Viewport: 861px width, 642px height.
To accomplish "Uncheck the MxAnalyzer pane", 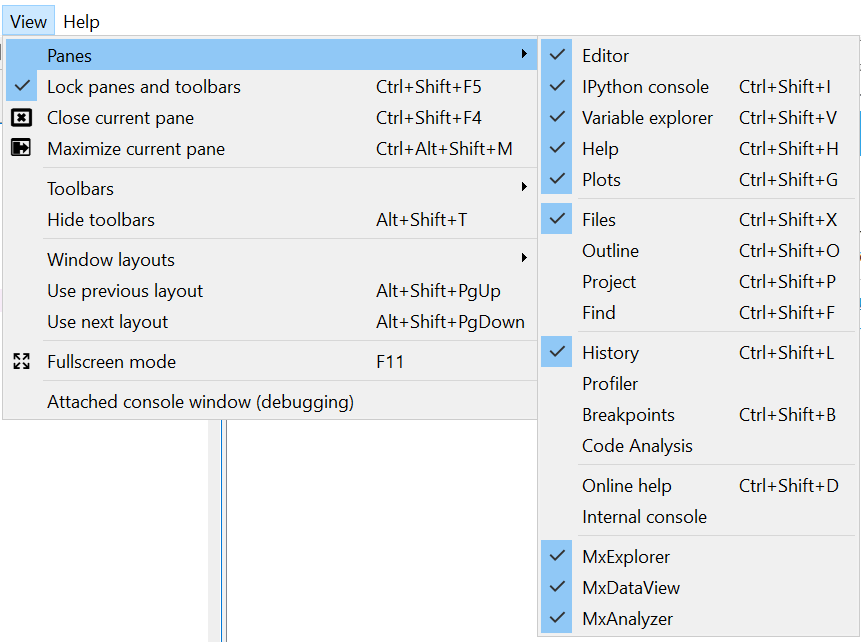I will pos(558,619).
